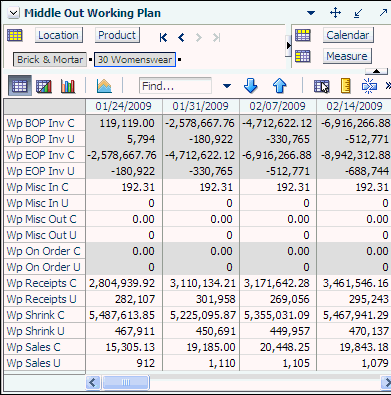Collapse the axis area with the up arrow
Image resolution: width=391 pixels, height=395 pixels.
click(376, 71)
